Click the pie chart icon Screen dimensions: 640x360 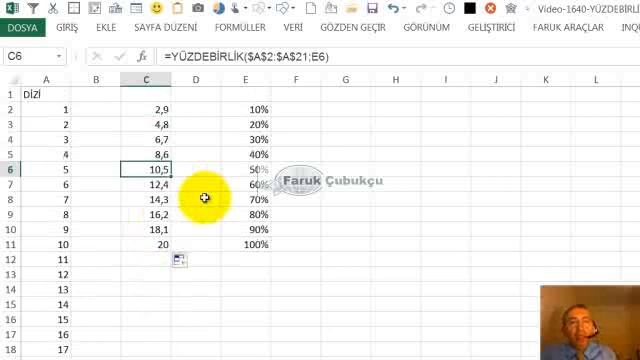tap(219, 8)
